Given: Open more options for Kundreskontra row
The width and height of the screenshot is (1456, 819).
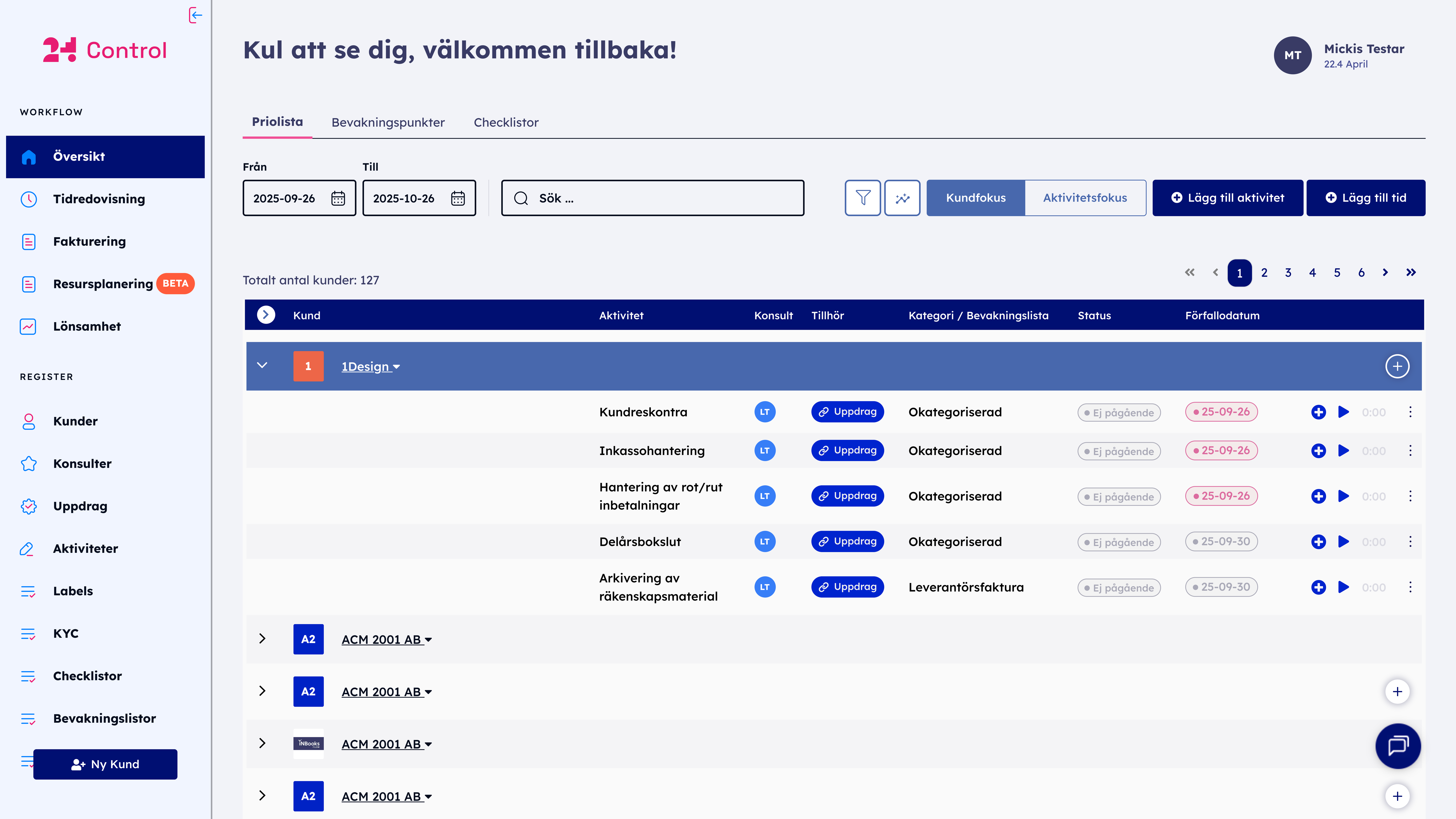Looking at the screenshot, I should (x=1410, y=412).
